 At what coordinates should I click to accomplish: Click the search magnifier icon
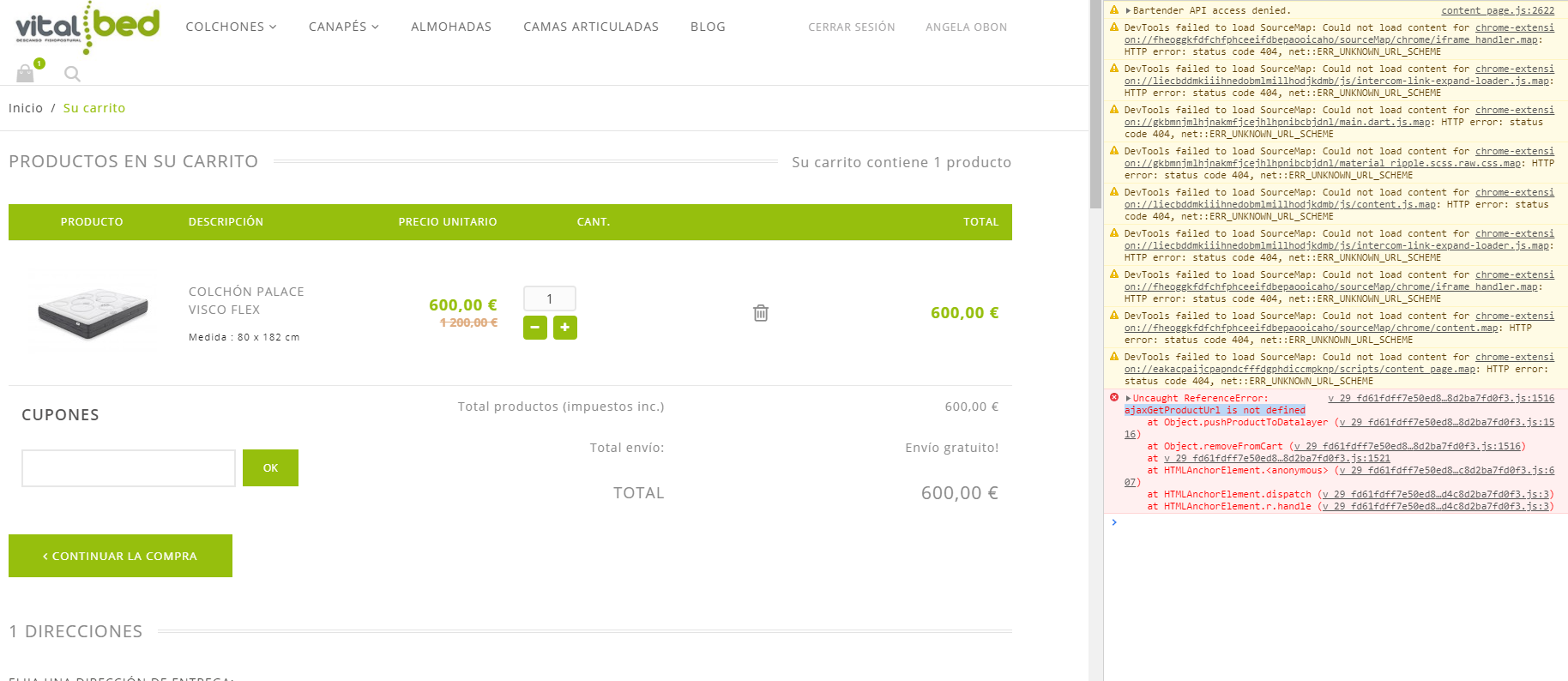[73, 75]
